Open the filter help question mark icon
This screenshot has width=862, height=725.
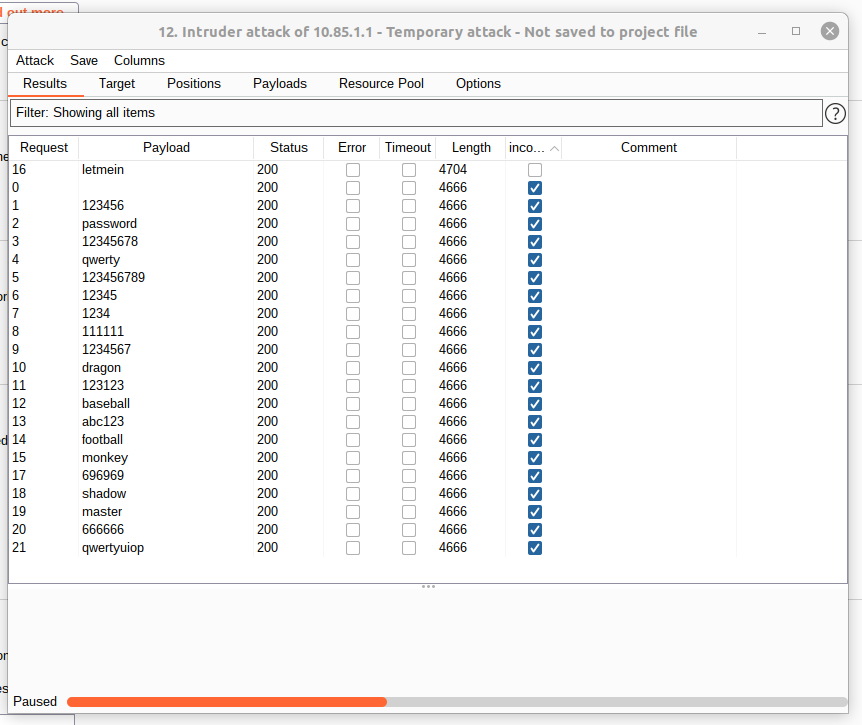(835, 113)
